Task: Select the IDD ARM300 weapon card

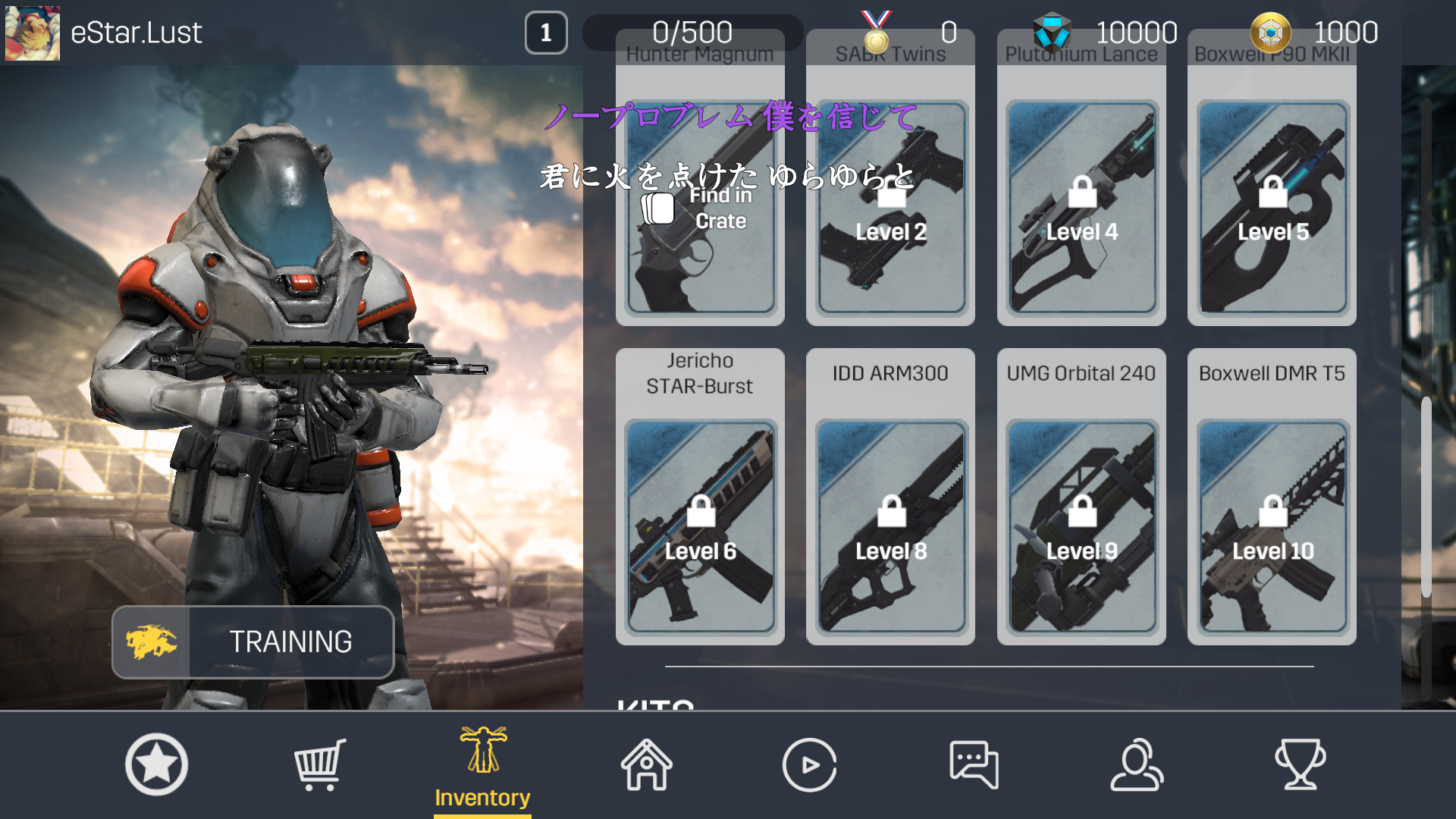Action: (x=890, y=497)
